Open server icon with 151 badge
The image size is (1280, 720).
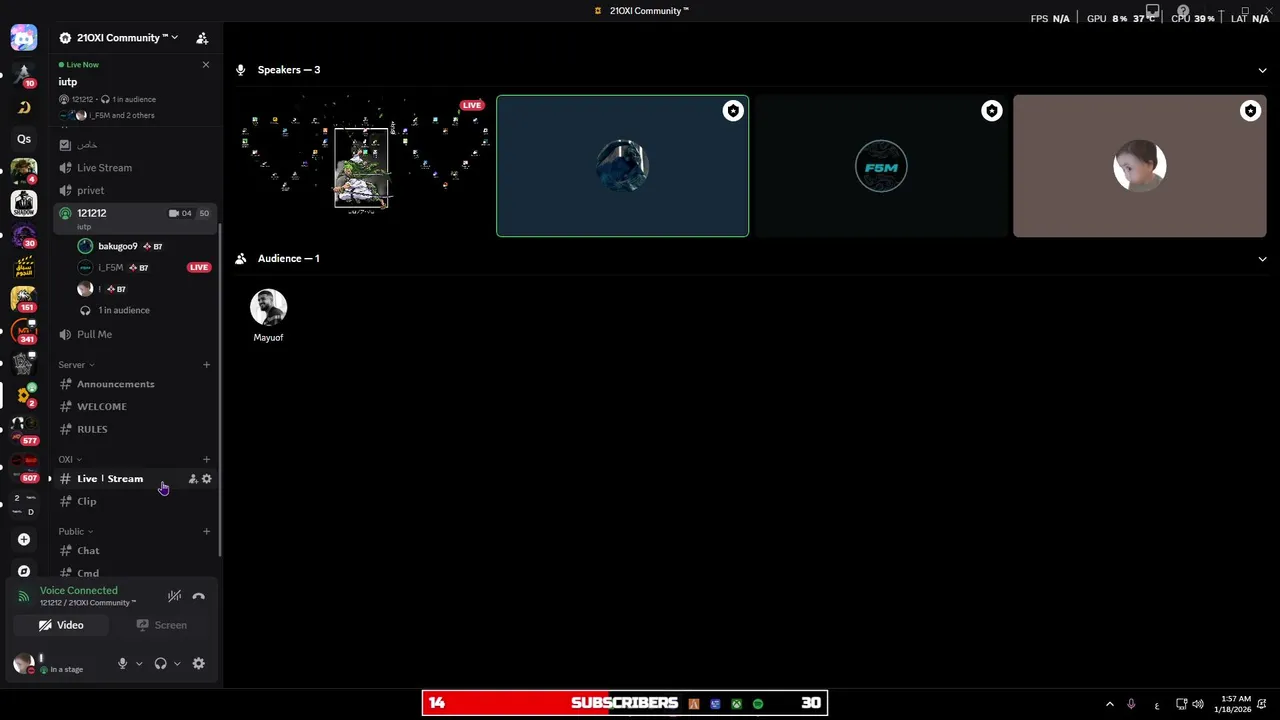click(x=24, y=298)
